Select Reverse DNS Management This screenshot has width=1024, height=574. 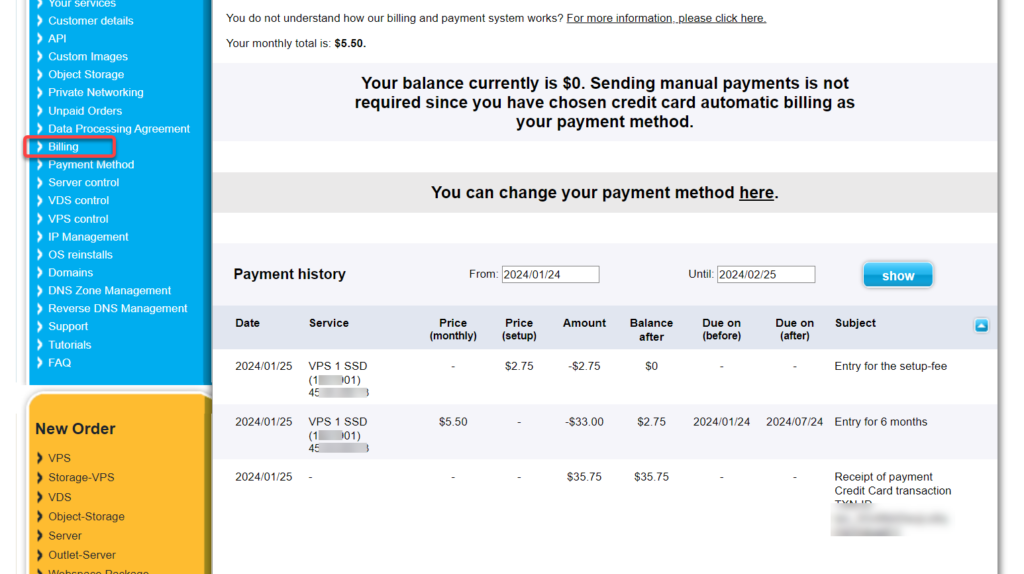coord(117,309)
